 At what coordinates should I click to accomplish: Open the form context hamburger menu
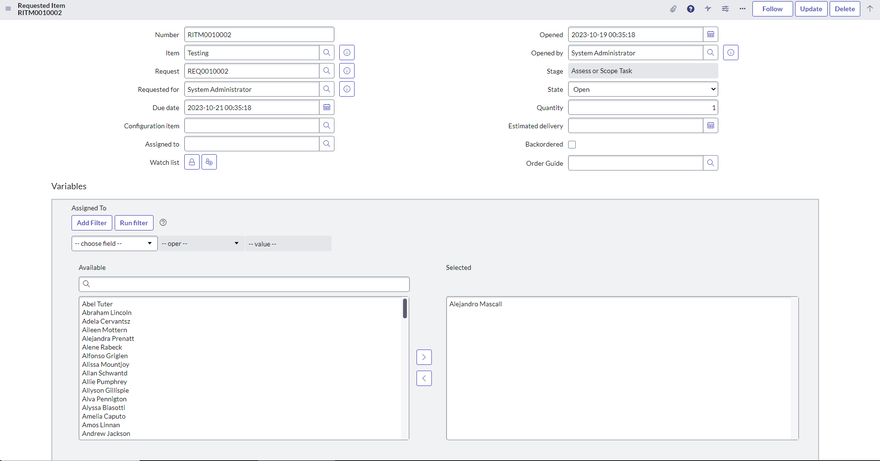pyautogui.click(x=8, y=9)
